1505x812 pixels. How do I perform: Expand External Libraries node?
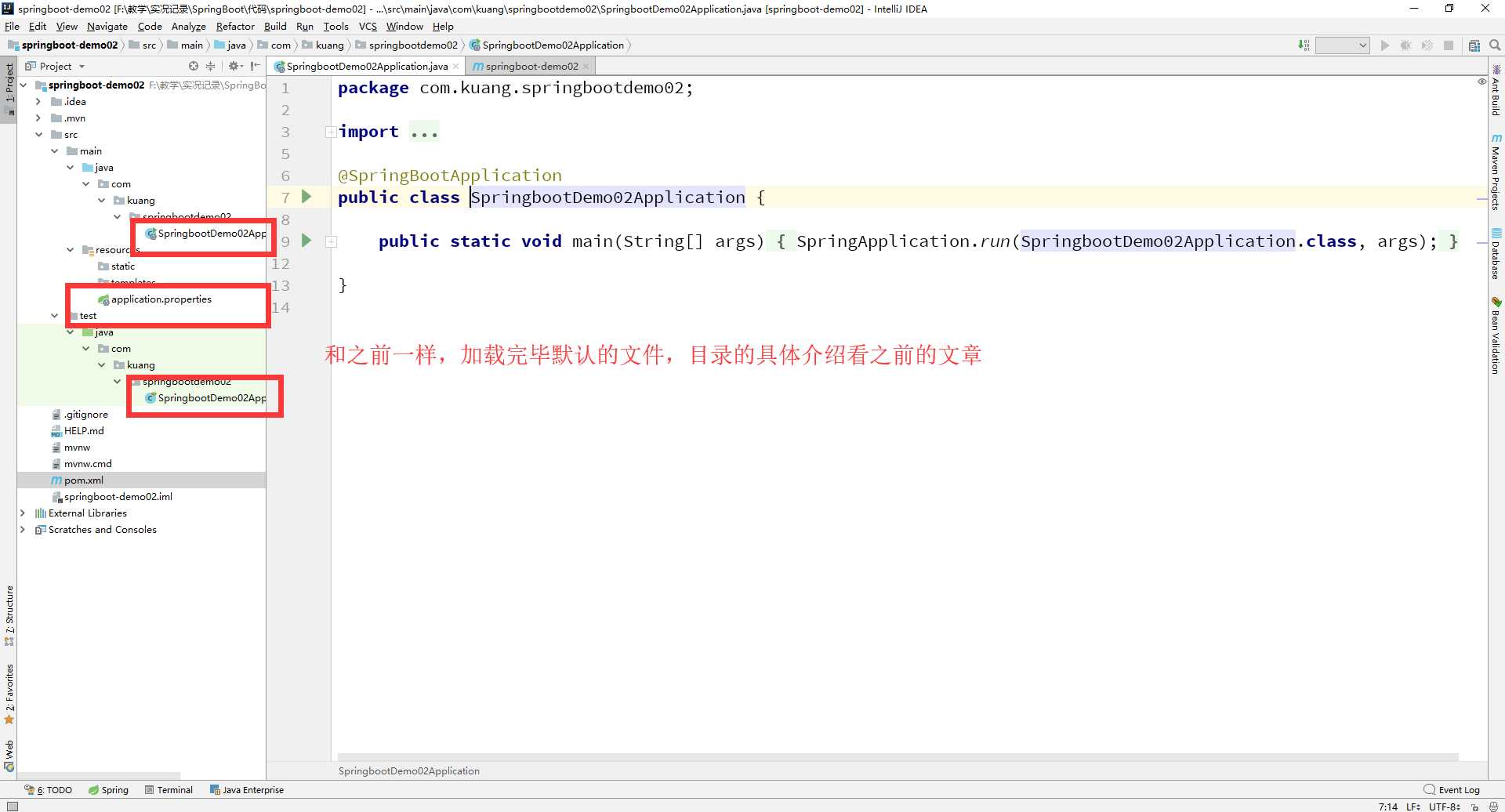pyautogui.click(x=23, y=513)
